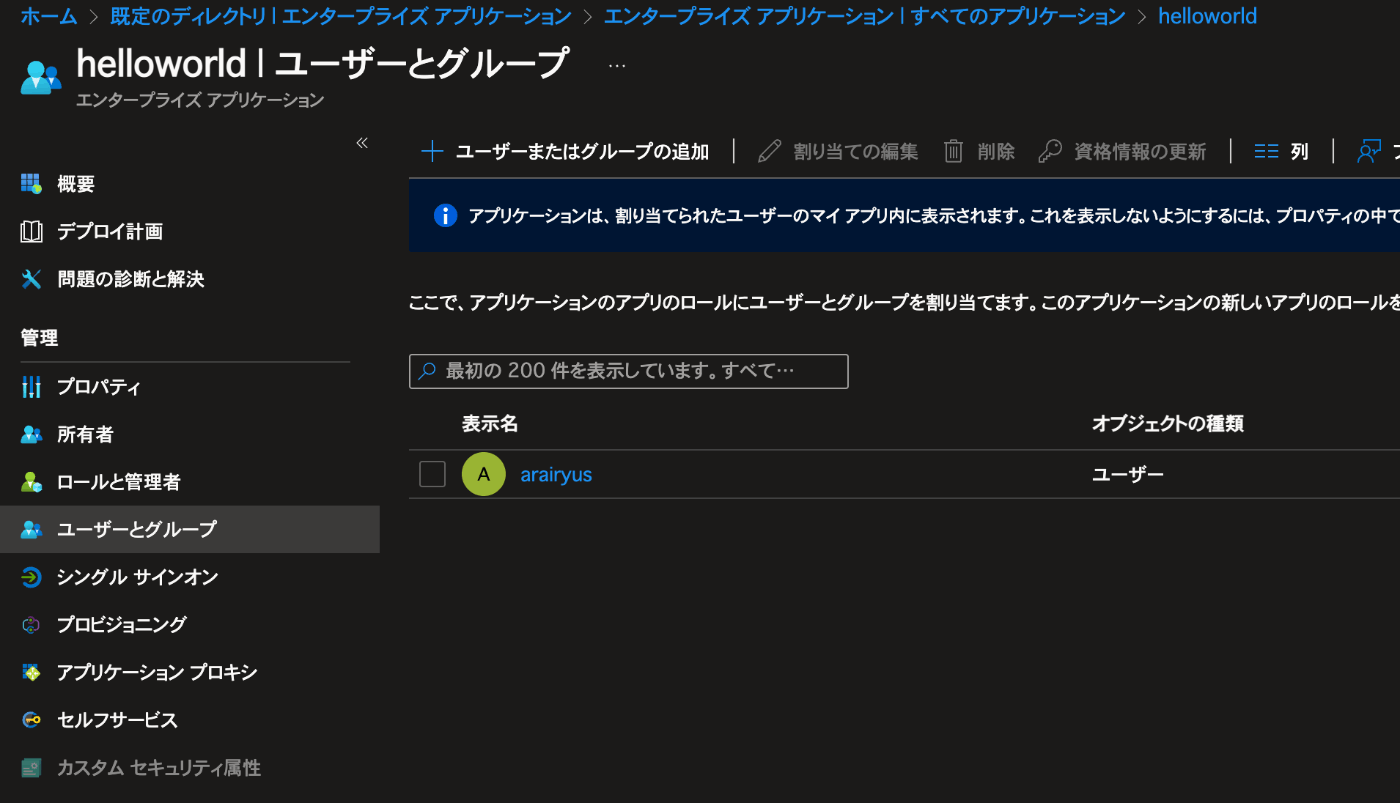1400x803 pixels.
Task: Click the trash can icon for 削除
Action: click(x=954, y=151)
